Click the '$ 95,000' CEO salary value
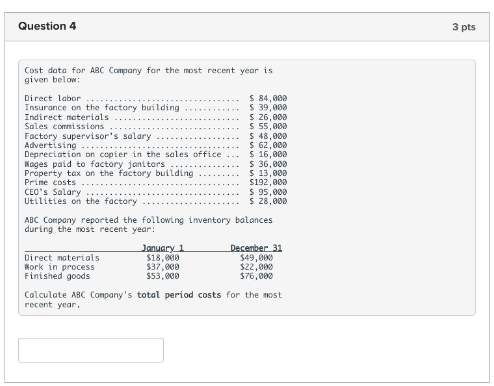This screenshot has height=386, width=494. click(x=268, y=192)
